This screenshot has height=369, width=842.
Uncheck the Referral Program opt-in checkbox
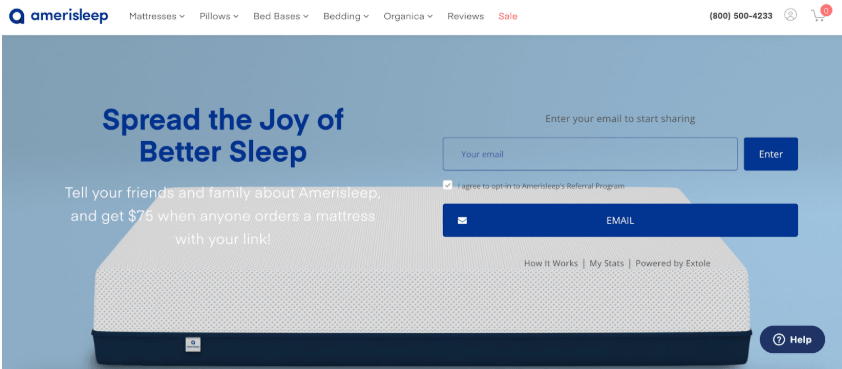click(x=447, y=185)
